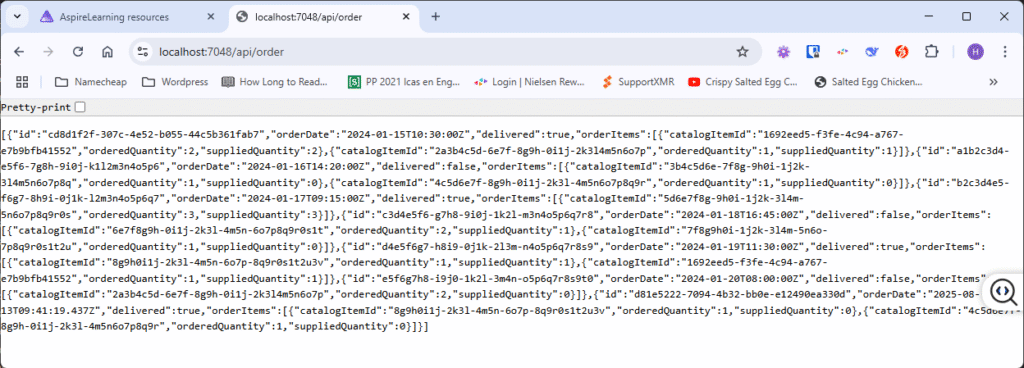Open the blue password manager extension
This screenshot has height=368, width=1024.
812,52
